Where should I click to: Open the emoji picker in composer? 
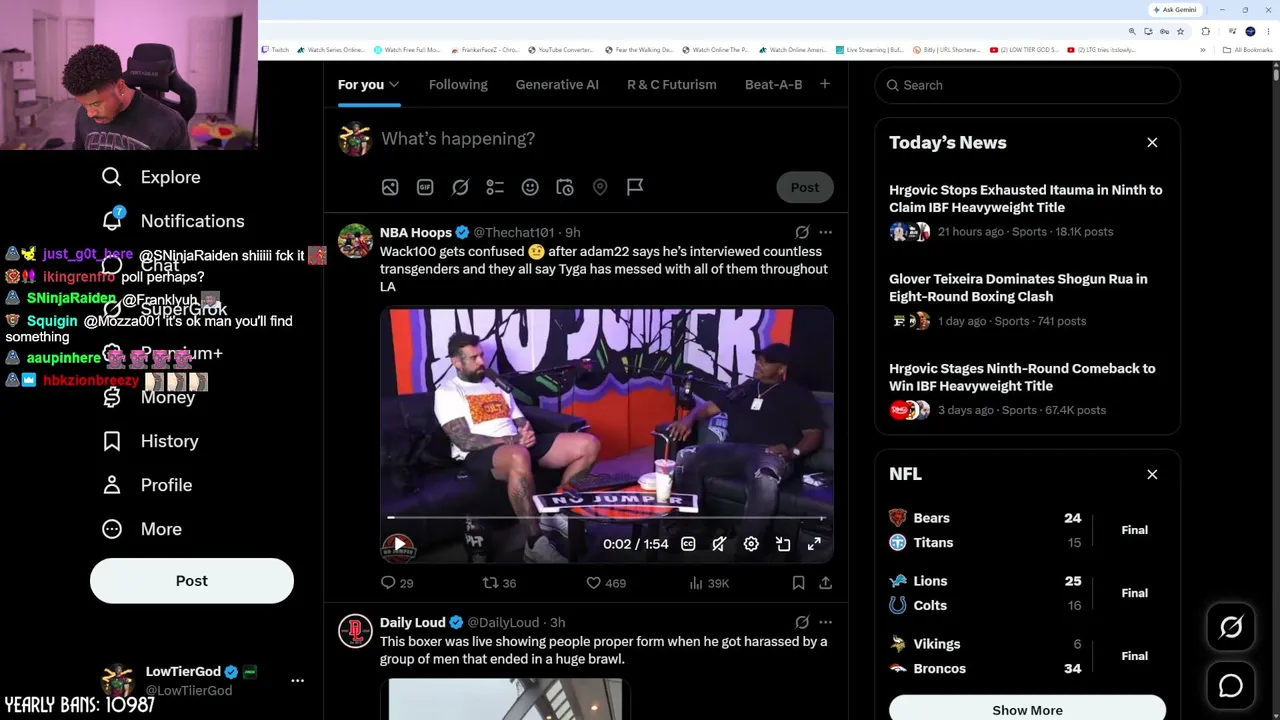tap(530, 187)
